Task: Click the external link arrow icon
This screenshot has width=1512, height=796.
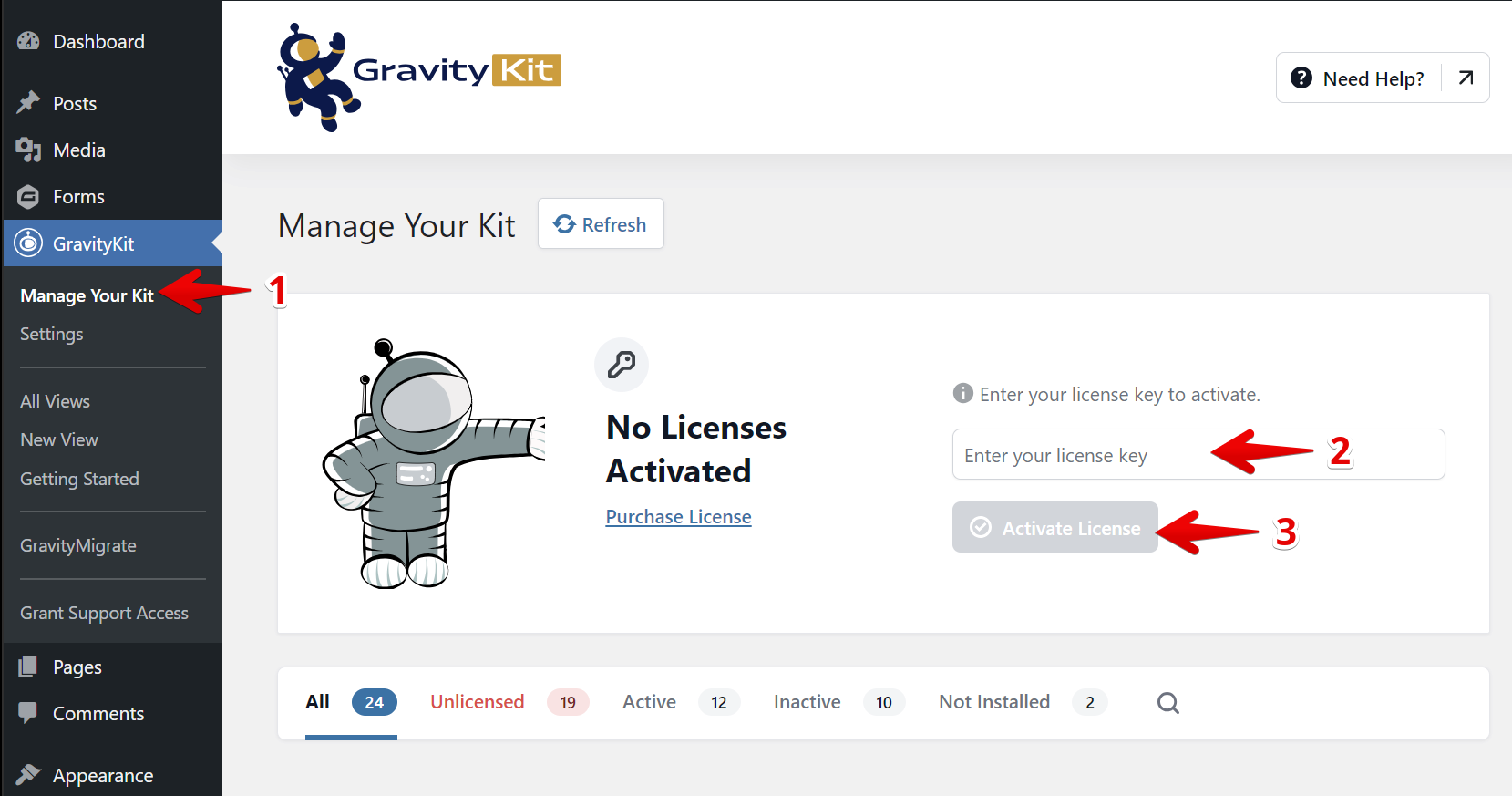Action: tap(1466, 78)
